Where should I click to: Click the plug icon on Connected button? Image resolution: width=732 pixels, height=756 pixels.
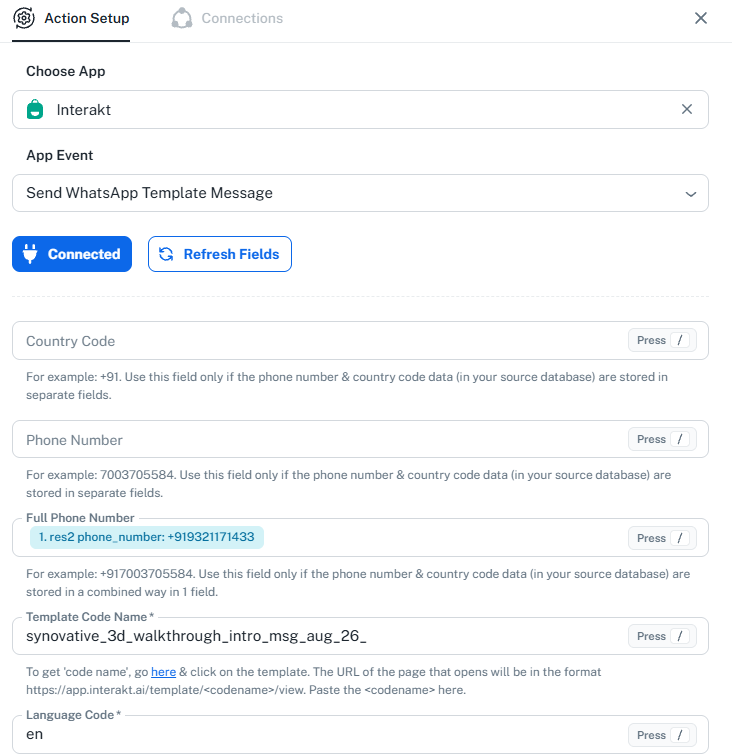click(30, 254)
